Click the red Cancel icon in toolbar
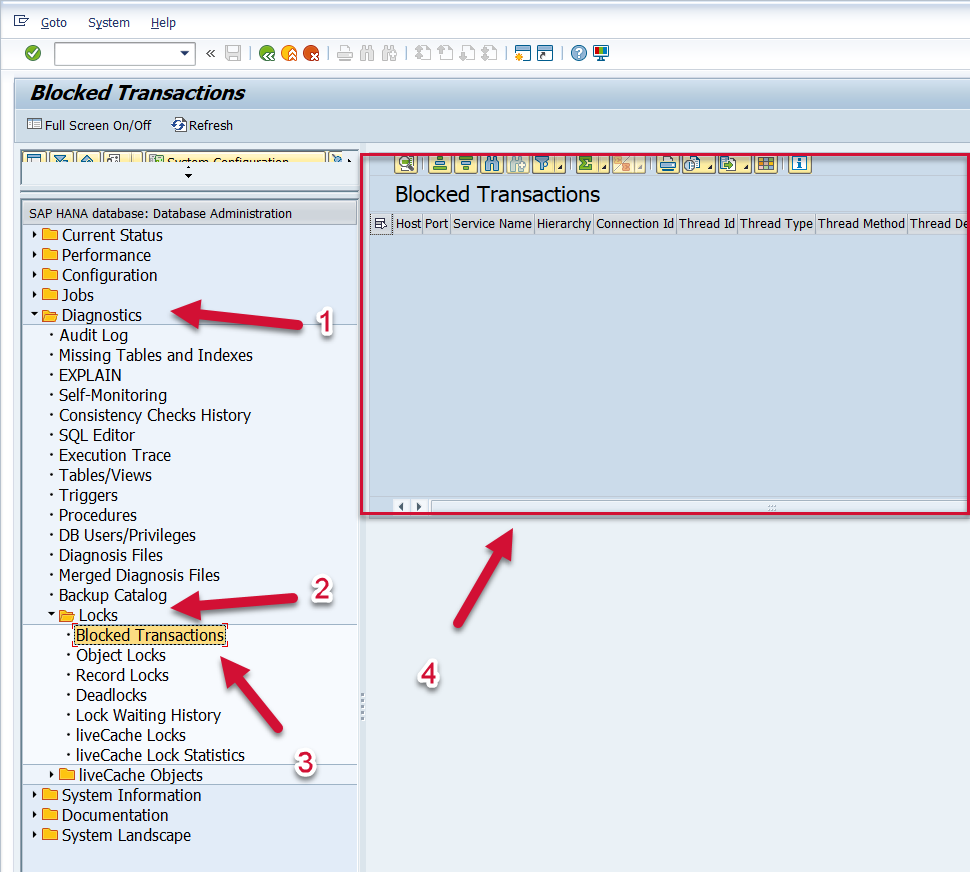 coord(312,53)
